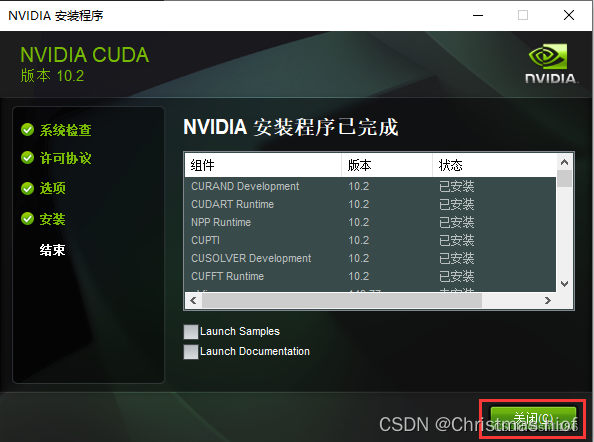Click the 关闭 button to finish
Screen dimensions: 594x442
click(x=533, y=419)
